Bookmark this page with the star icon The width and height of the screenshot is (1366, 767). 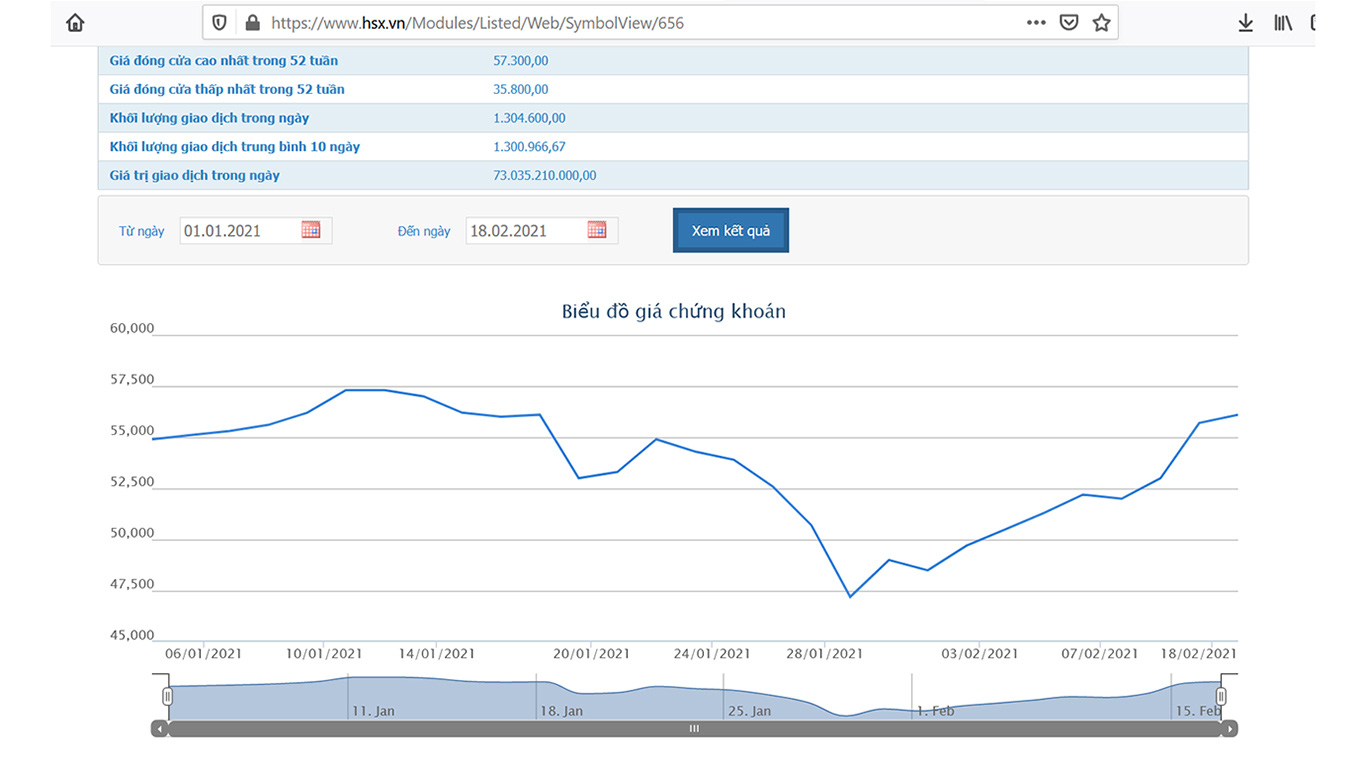(1101, 22)
